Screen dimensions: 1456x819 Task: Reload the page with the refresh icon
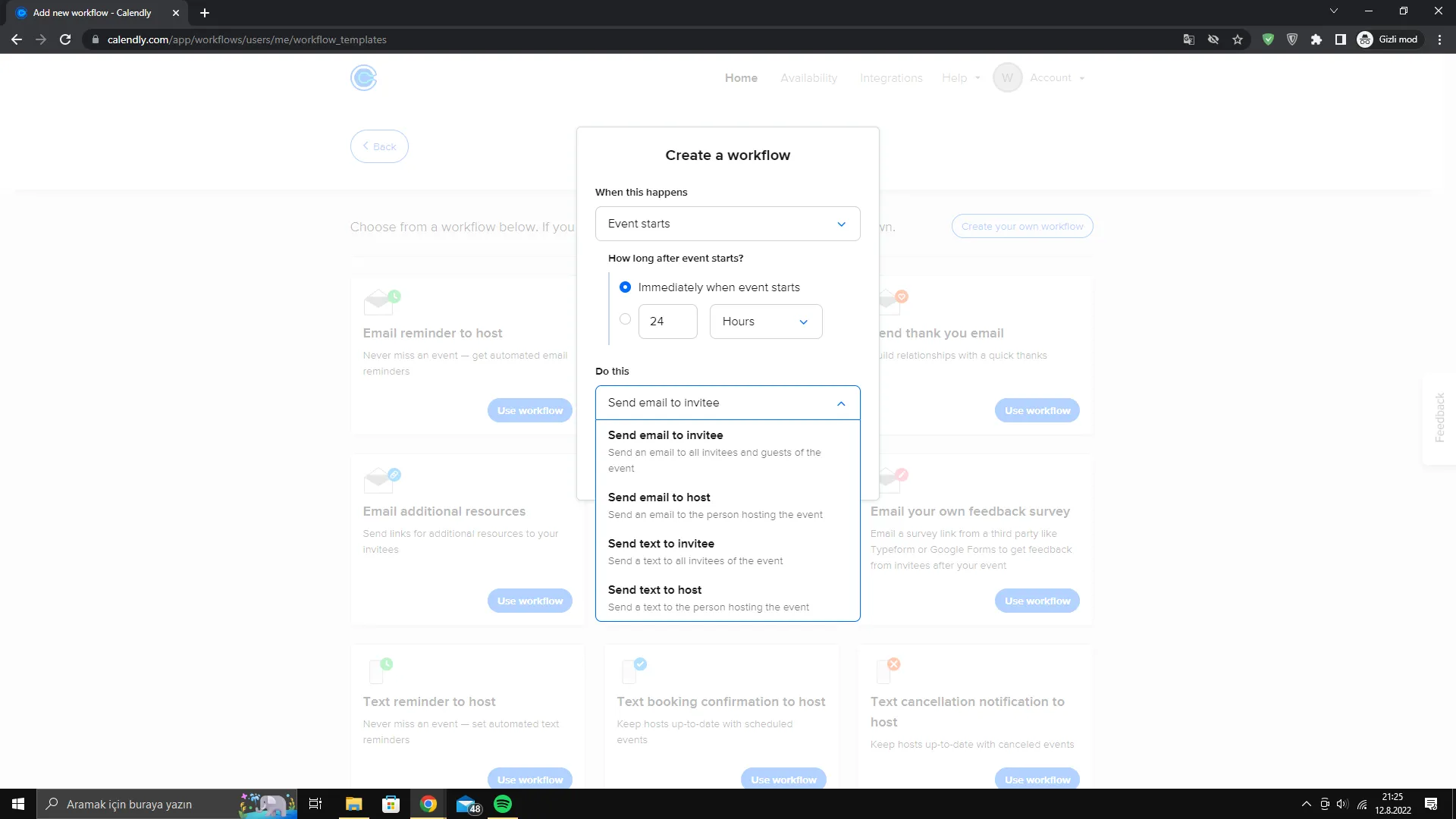[x=65, y=39]
